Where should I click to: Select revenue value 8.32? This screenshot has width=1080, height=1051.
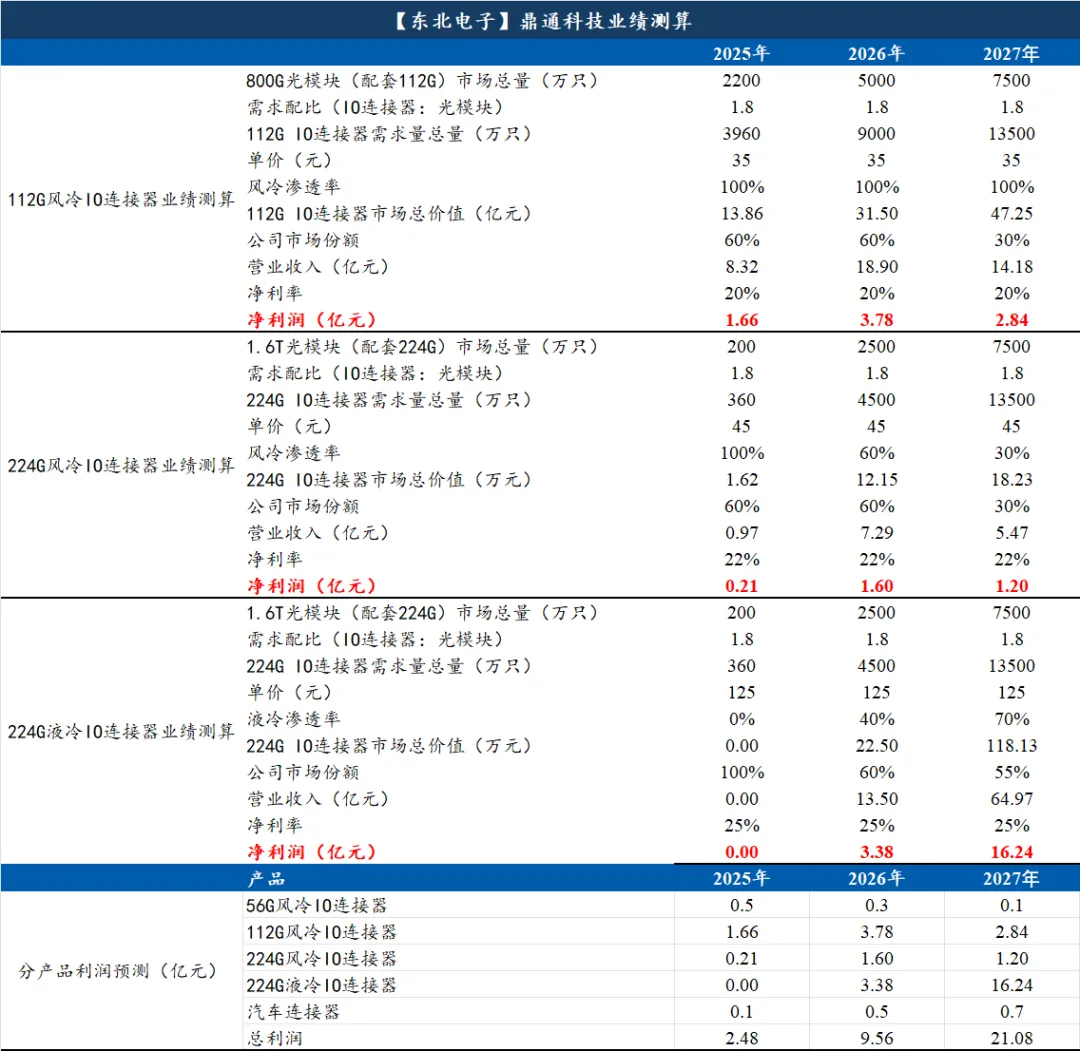pyautogui.click(x=741, y=267)
